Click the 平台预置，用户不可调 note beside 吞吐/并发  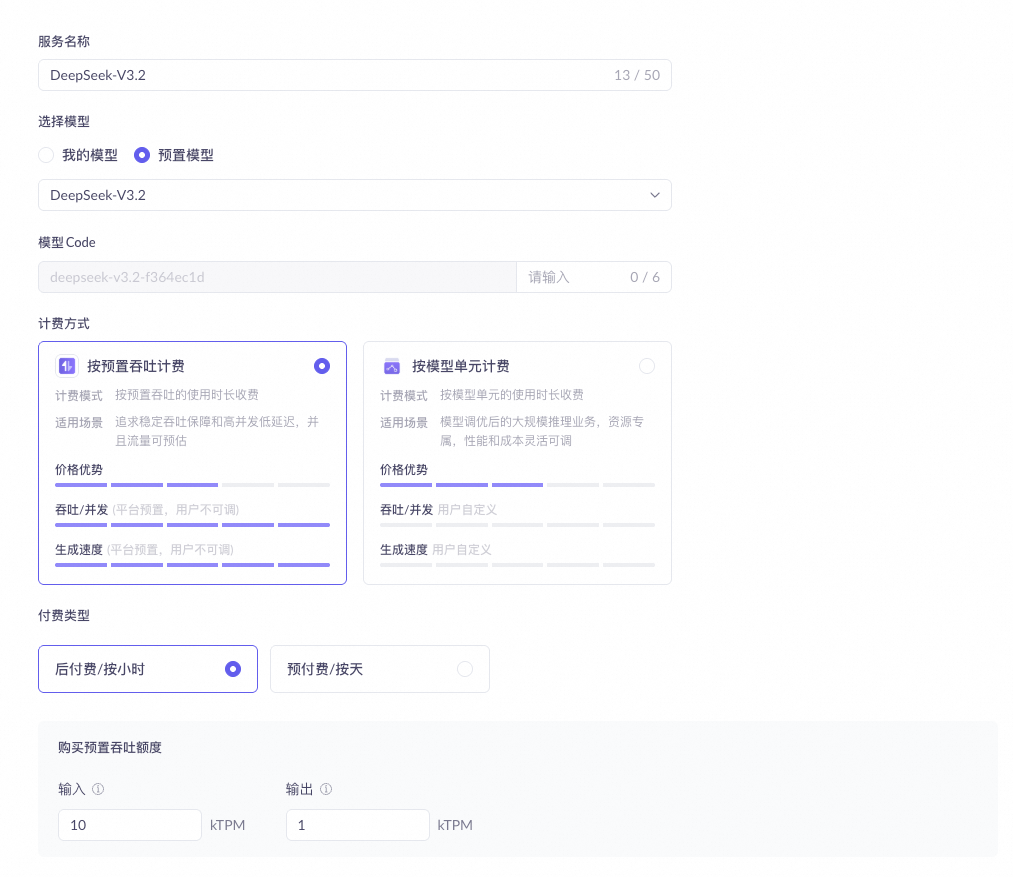(x=176, y=510)
